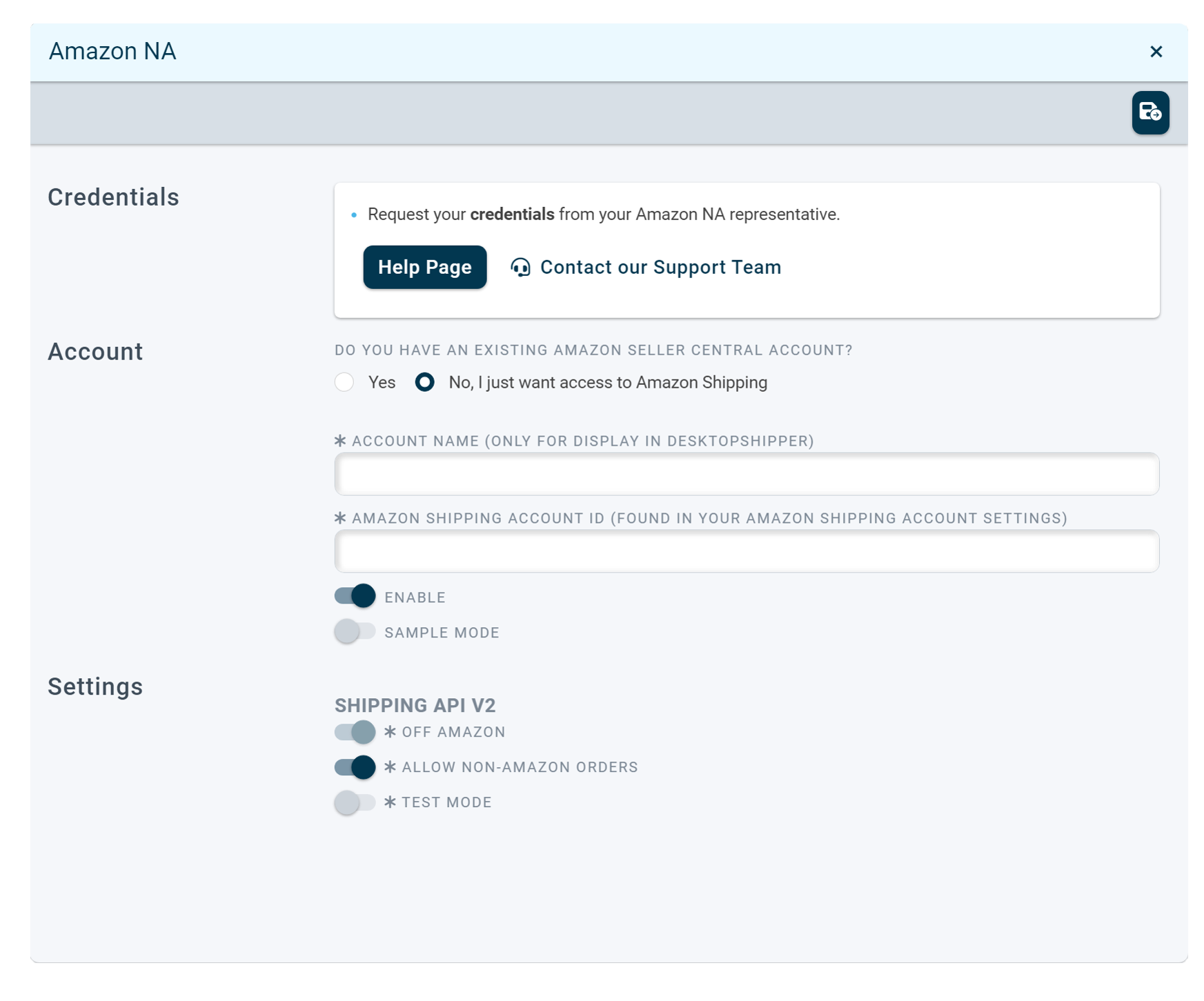Click the Amazon NA dialog title
This screenshot has width=1204, height=1001.
(x=112, y=52)
